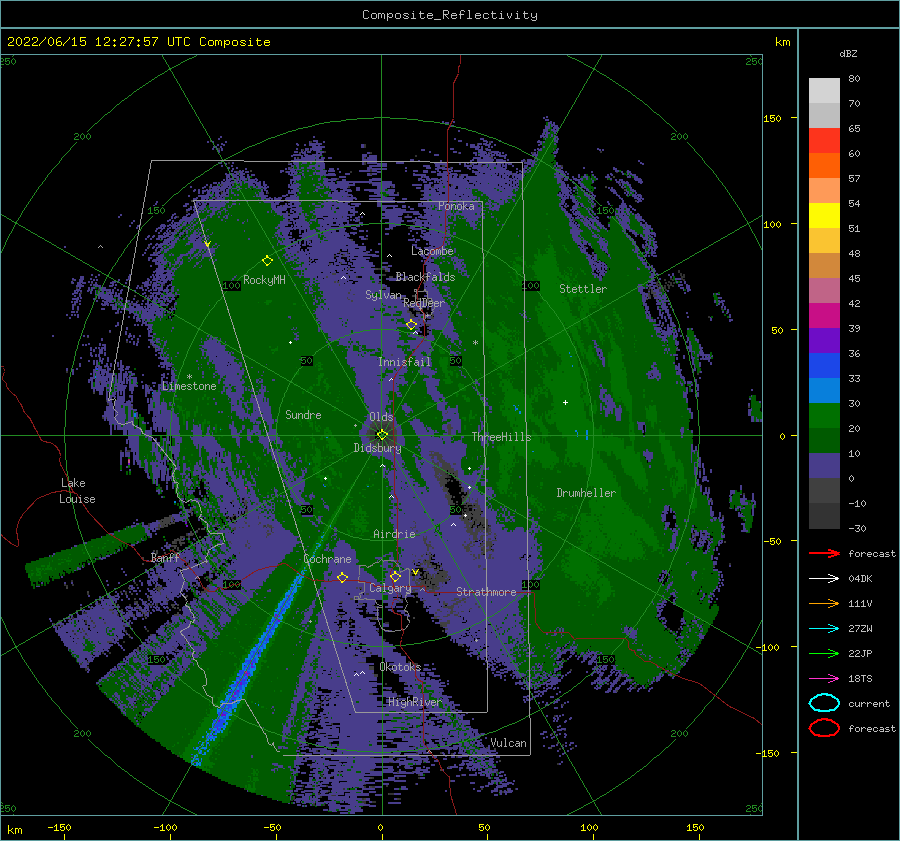Viewport: 900px width, 841px height.
Task: Click the yellow km unit label at top right
Action: pyautogui.click(x=782, y=42)
